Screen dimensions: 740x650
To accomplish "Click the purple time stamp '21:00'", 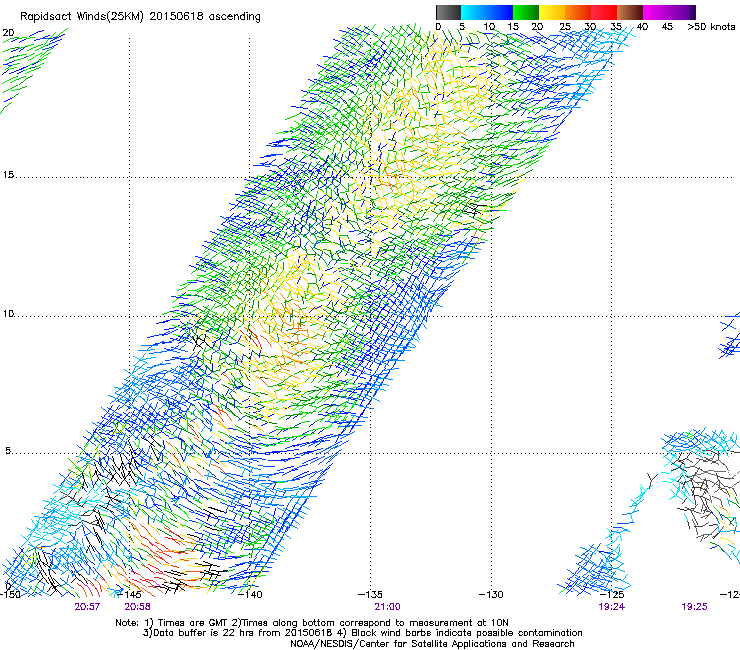I will point(387,607).
